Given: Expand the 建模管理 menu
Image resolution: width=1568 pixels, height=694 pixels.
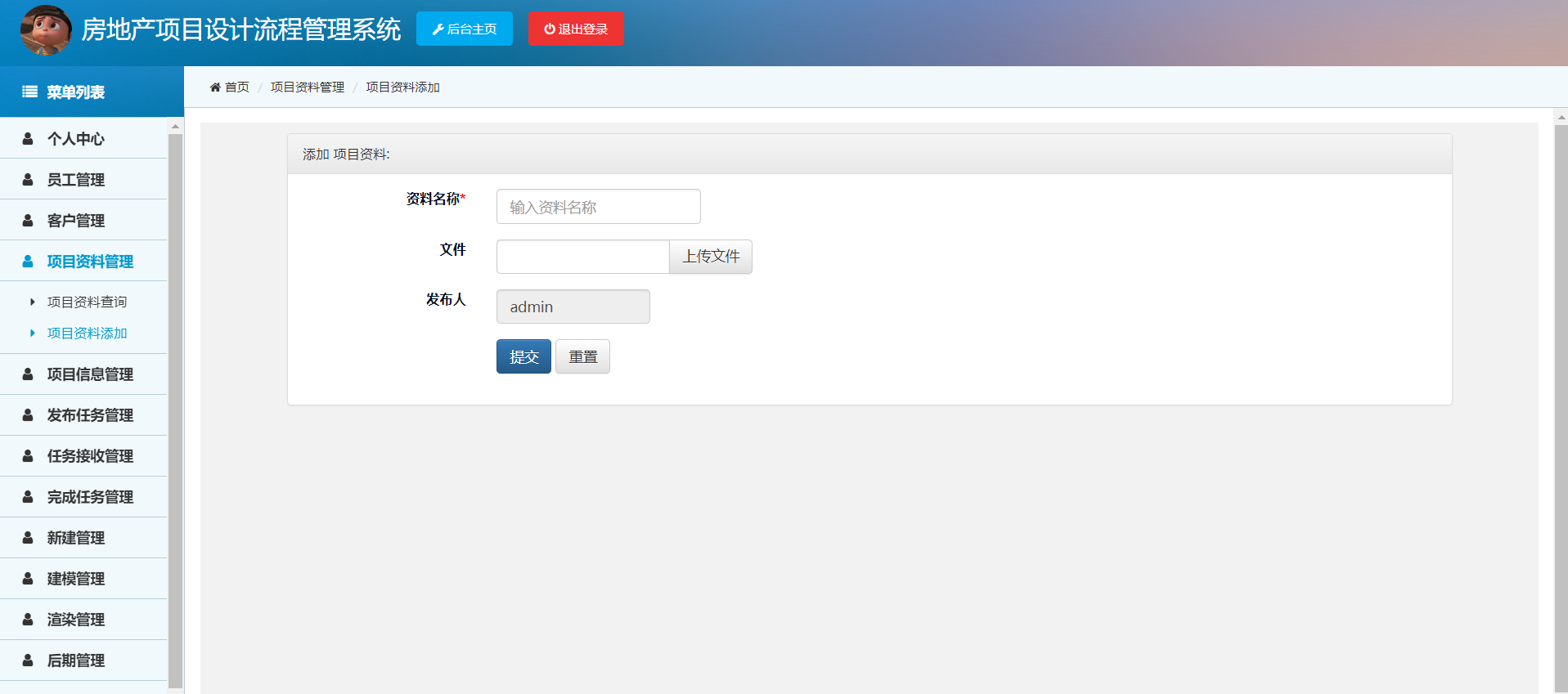Looking at the screenshot, I should [x=83, y=578].
